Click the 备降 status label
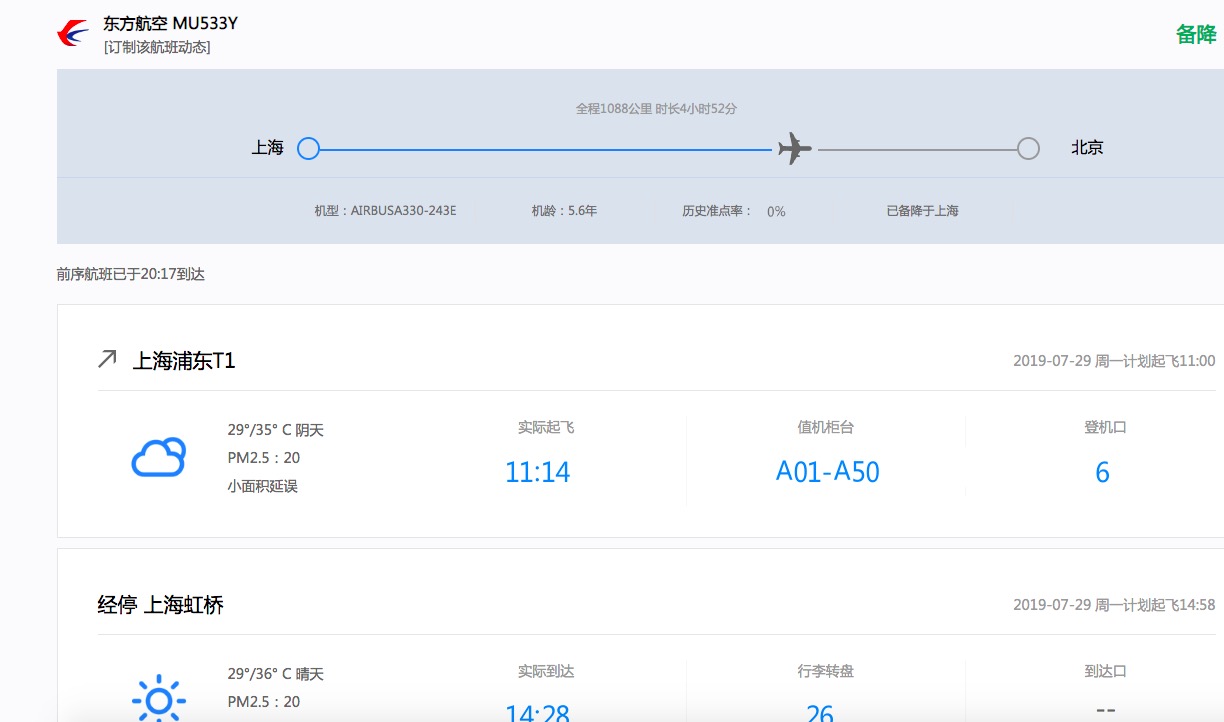 tap(1196, 34)
